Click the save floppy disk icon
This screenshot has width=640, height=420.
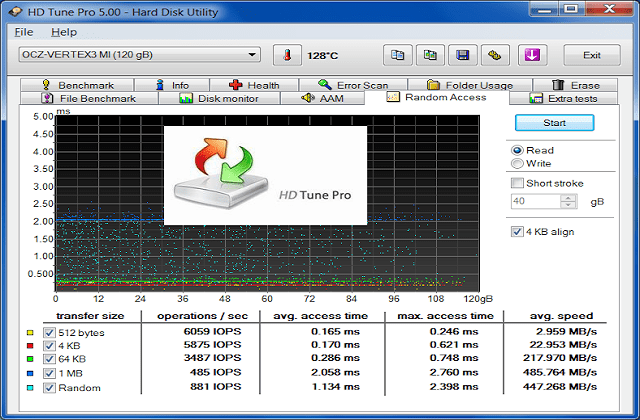pos(462,55)
